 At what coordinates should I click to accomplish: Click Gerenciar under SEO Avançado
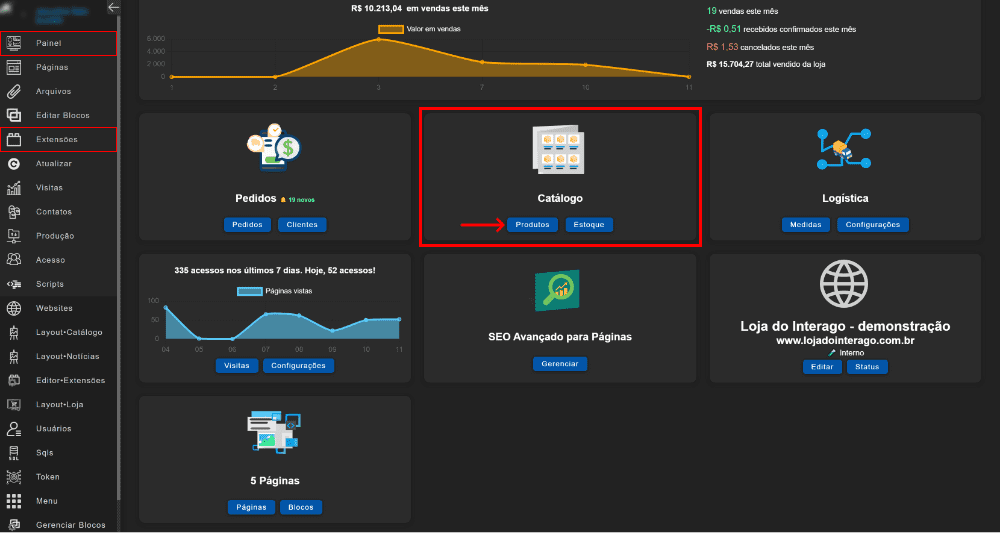559,364
